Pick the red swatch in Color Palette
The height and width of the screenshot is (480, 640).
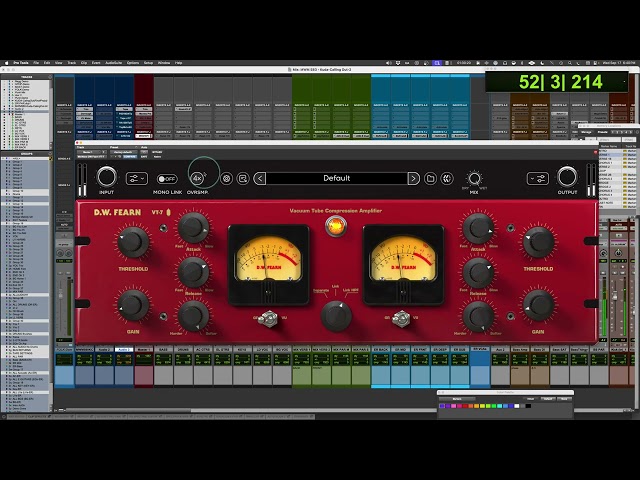[x=465, y=406]
